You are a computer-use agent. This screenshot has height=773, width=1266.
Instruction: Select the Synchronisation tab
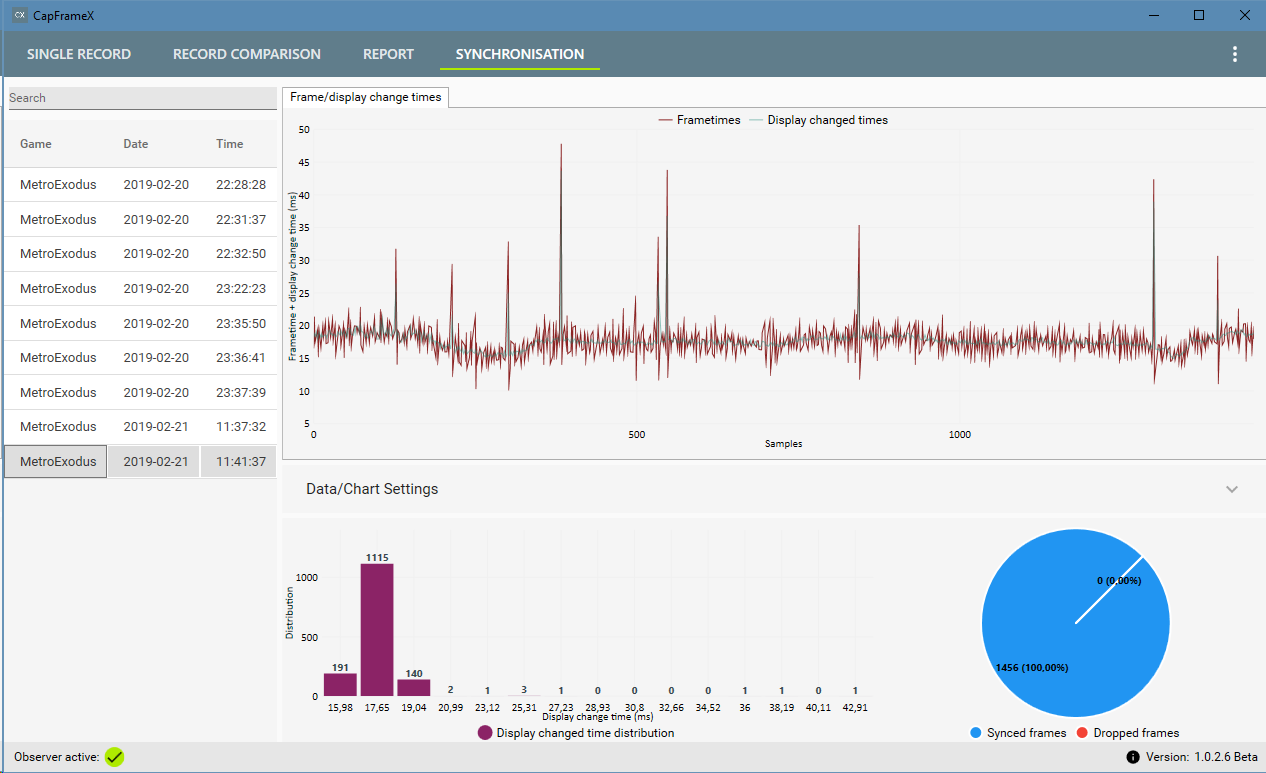click(x=520, y=54)
